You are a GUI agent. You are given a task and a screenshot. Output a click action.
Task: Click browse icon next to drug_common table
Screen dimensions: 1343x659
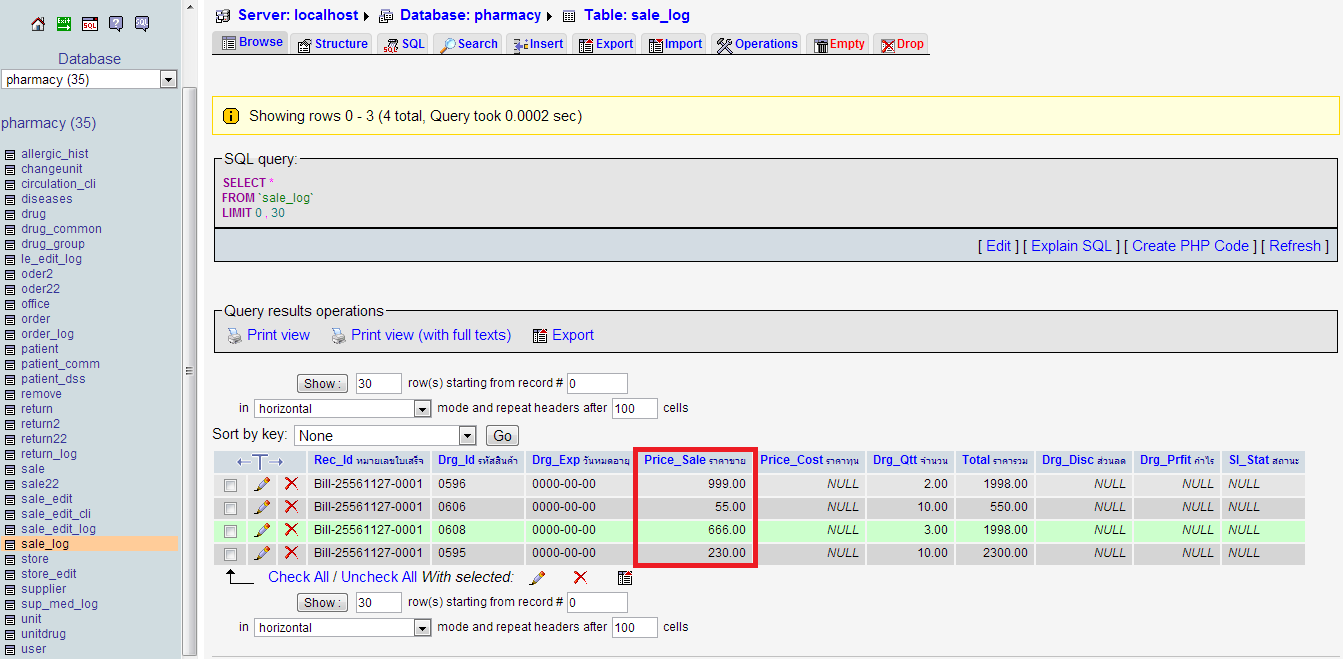click(10, 229)
